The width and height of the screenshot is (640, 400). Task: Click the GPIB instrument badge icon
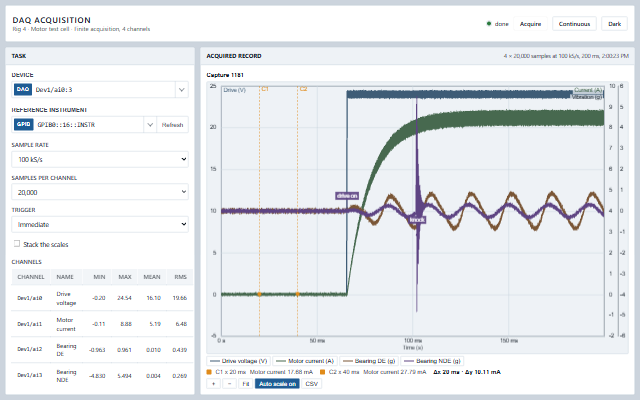(23, 124)
